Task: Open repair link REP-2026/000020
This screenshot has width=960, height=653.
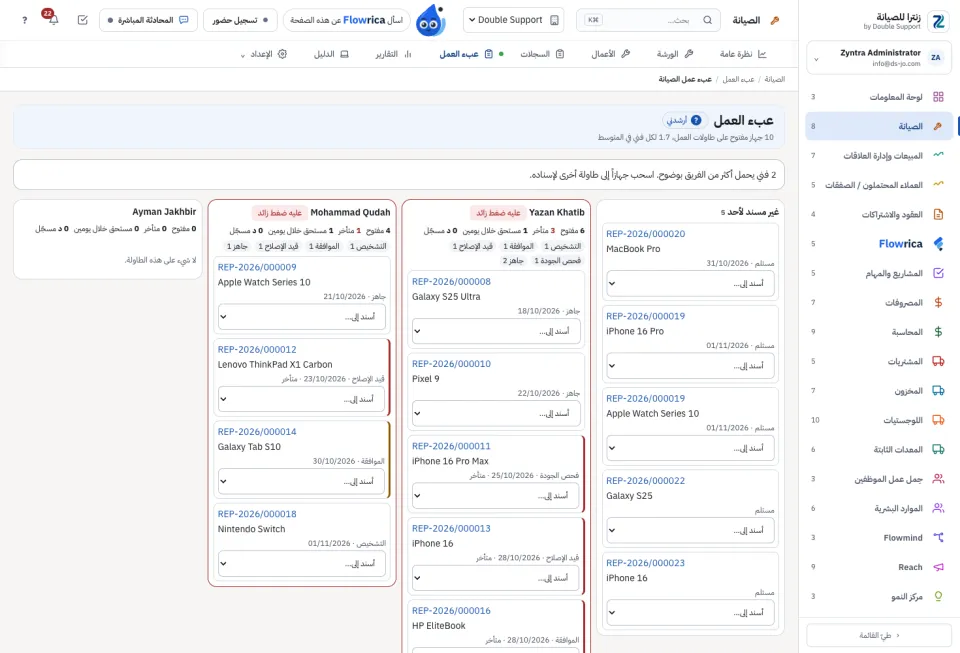Action: click(x=645, y=234)
